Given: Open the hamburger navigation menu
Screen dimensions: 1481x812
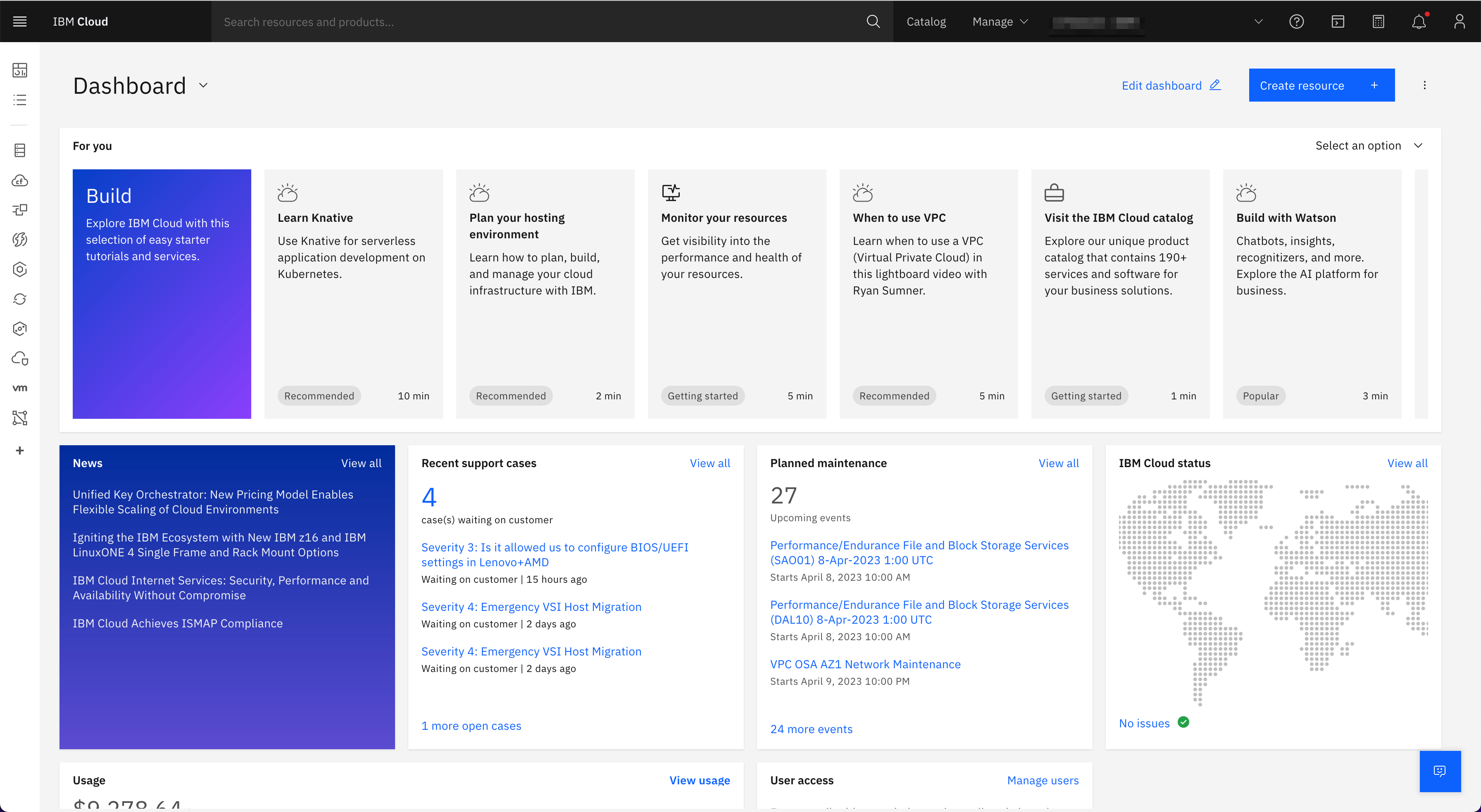Looking at the screenshot, I should 19,21.
